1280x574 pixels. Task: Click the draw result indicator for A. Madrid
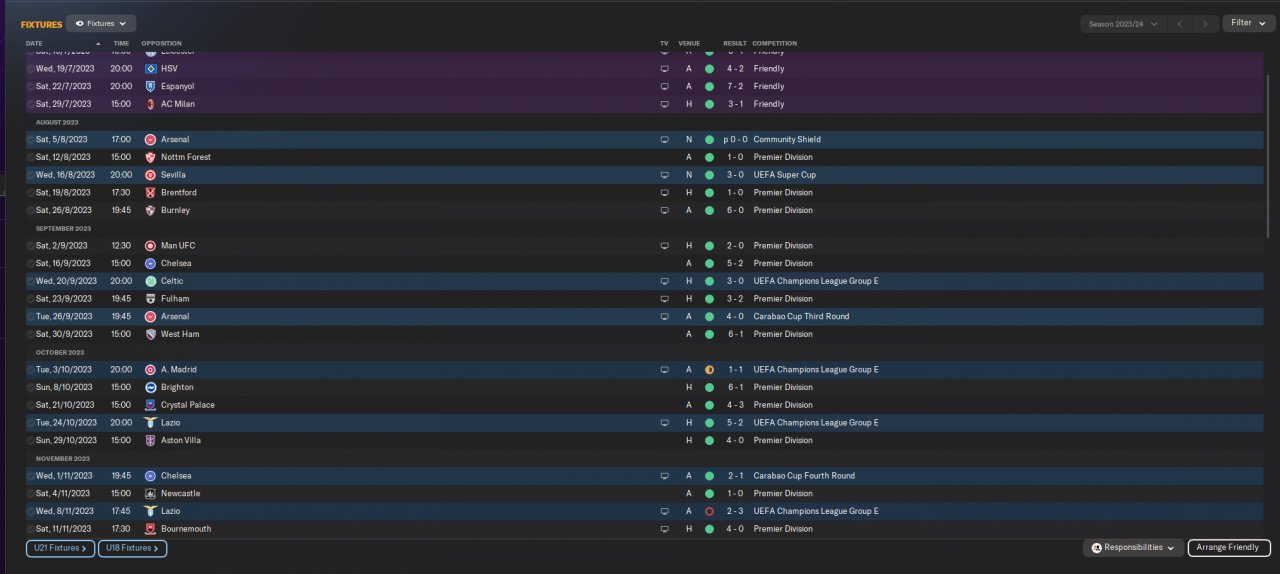[x=709, y=370]
